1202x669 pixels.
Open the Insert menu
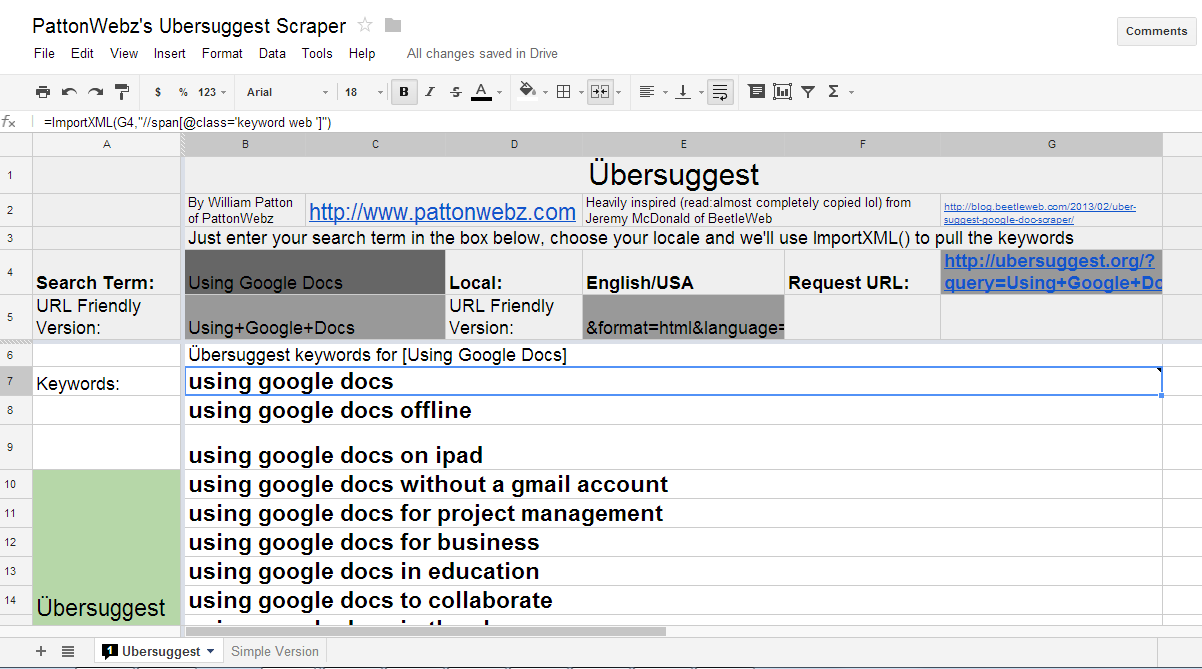point(170,54)
